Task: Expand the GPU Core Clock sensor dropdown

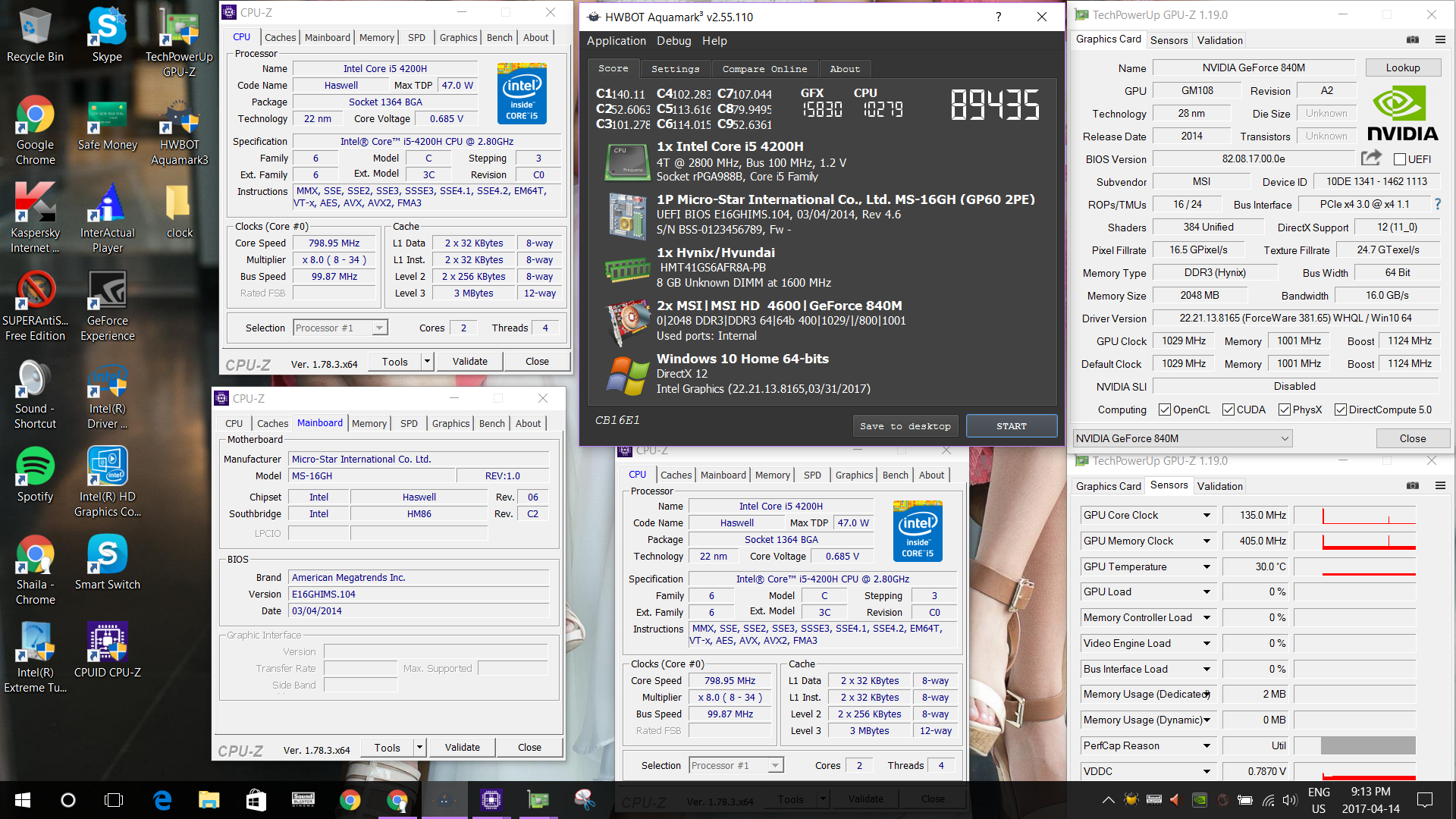Action: (x=1207, y=516)
